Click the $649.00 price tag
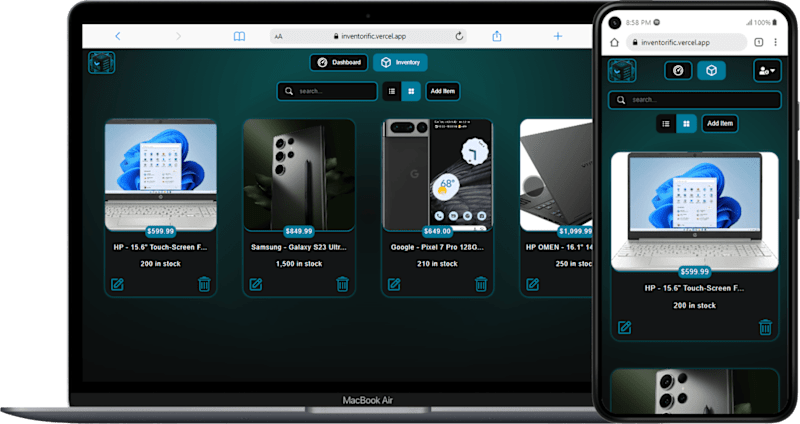 437,231
